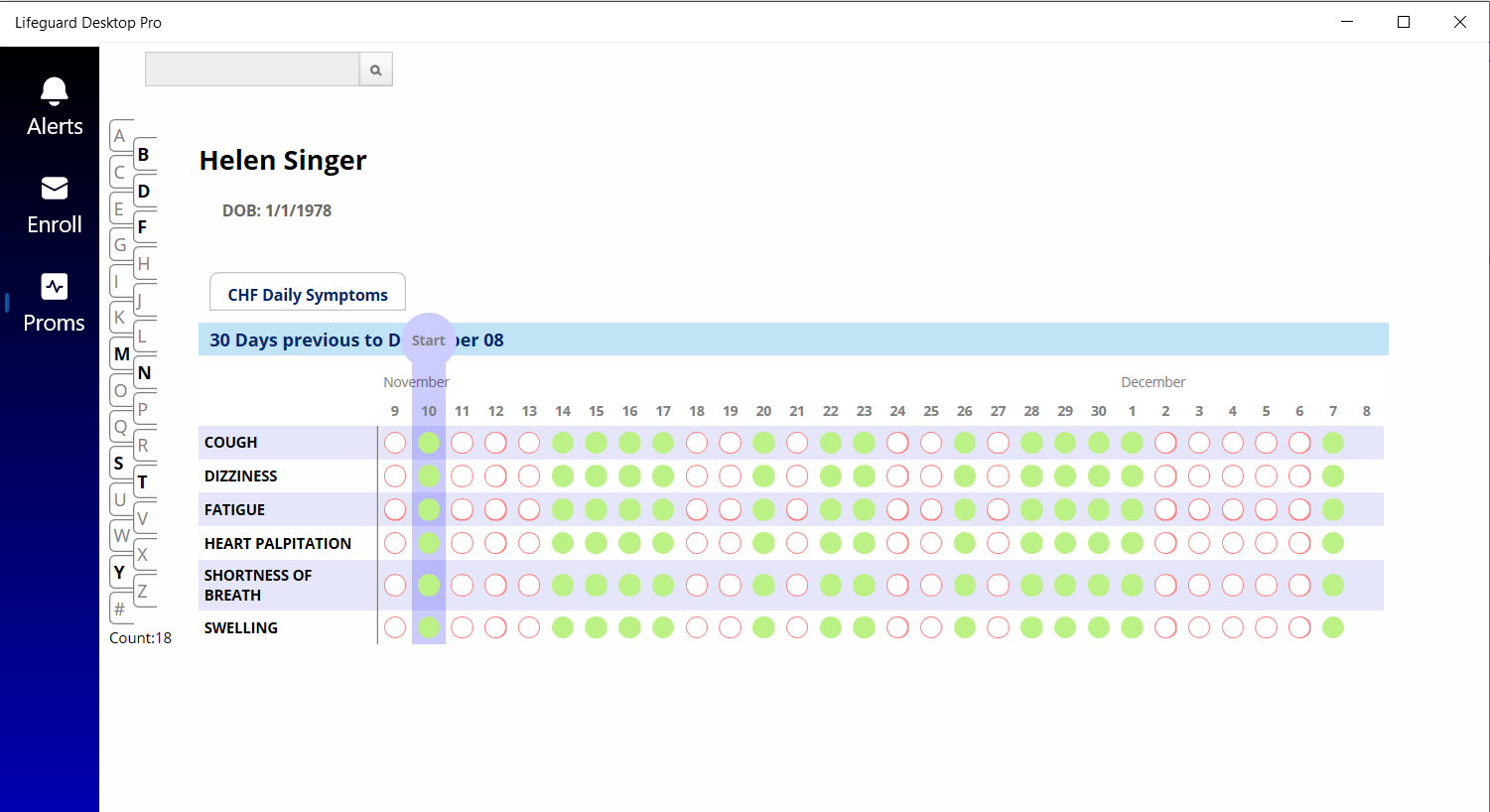Open the Alerts panel
The height and width of the screenshot is (812, 1490).
(53, 104)
